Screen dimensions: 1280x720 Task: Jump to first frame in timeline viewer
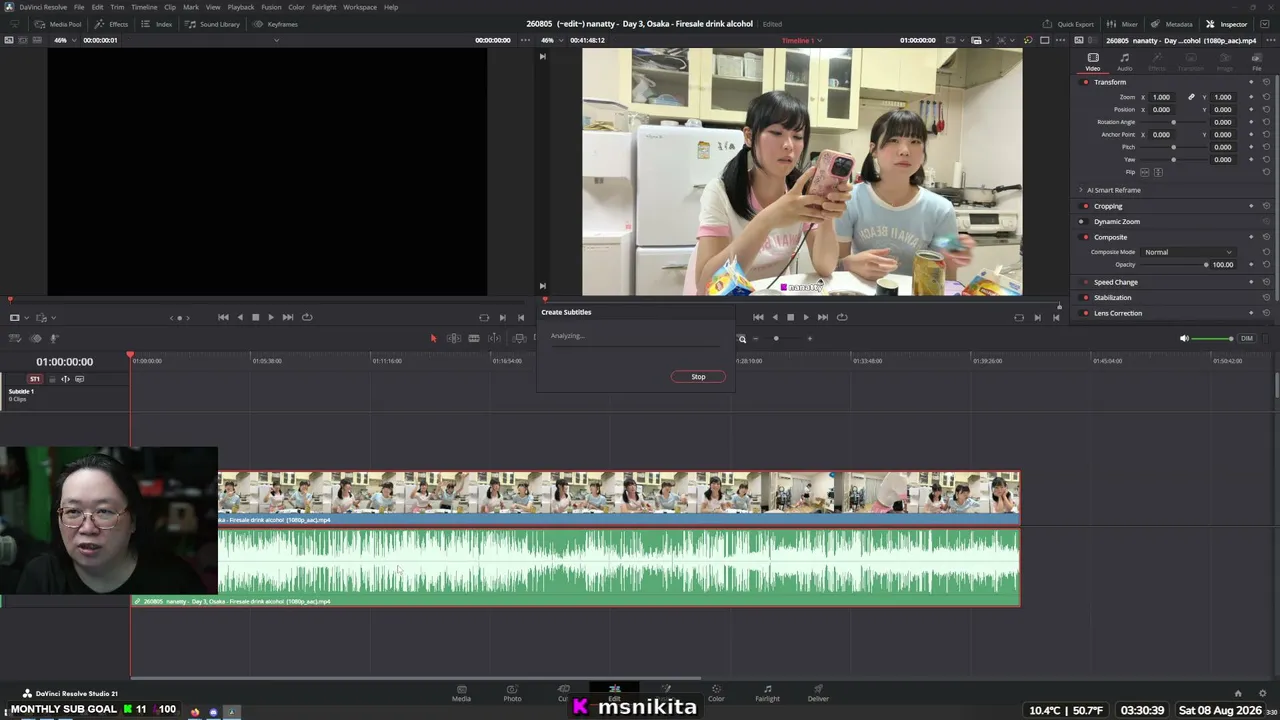[758, 317]
